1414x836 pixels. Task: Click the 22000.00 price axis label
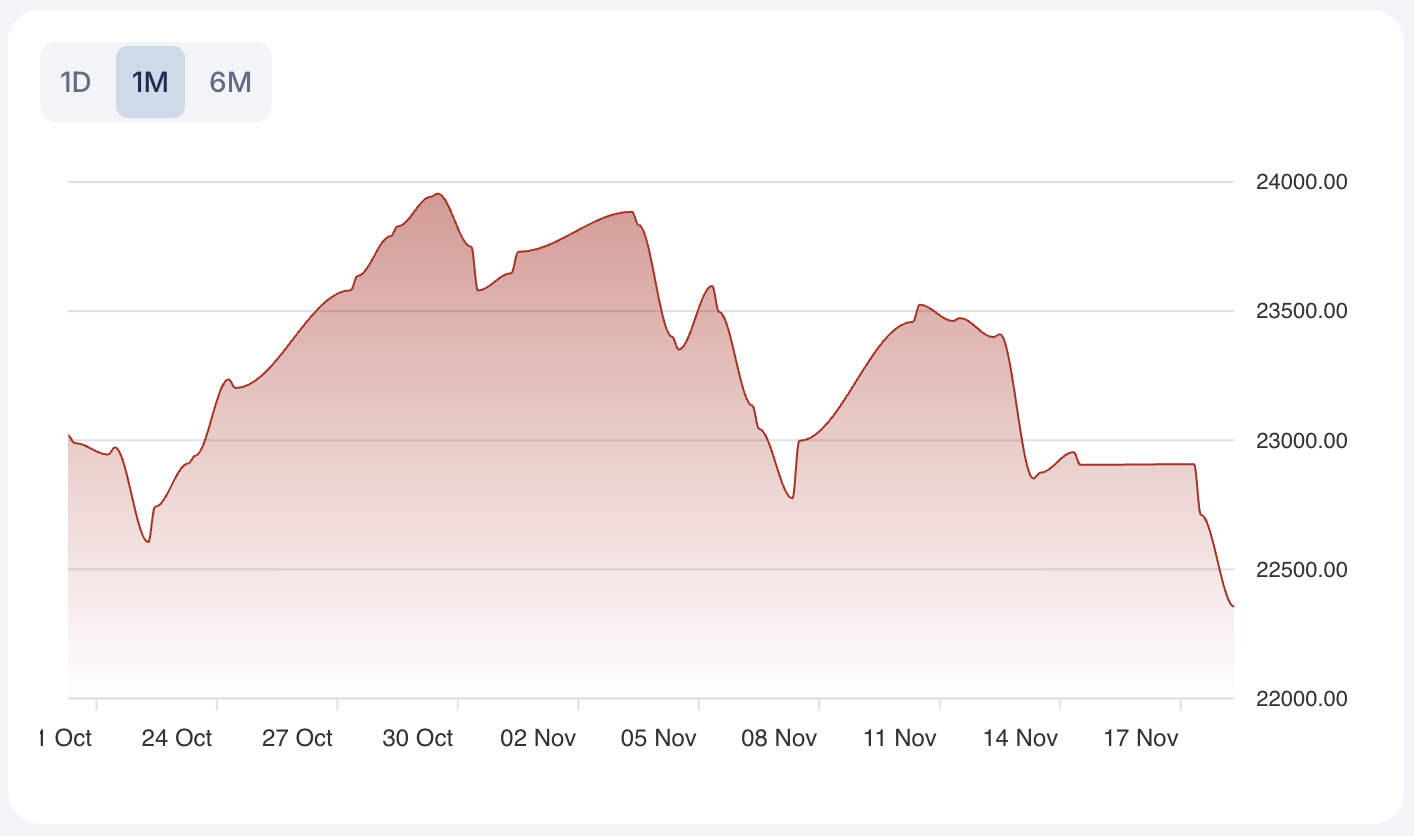tap(1301, 698)
